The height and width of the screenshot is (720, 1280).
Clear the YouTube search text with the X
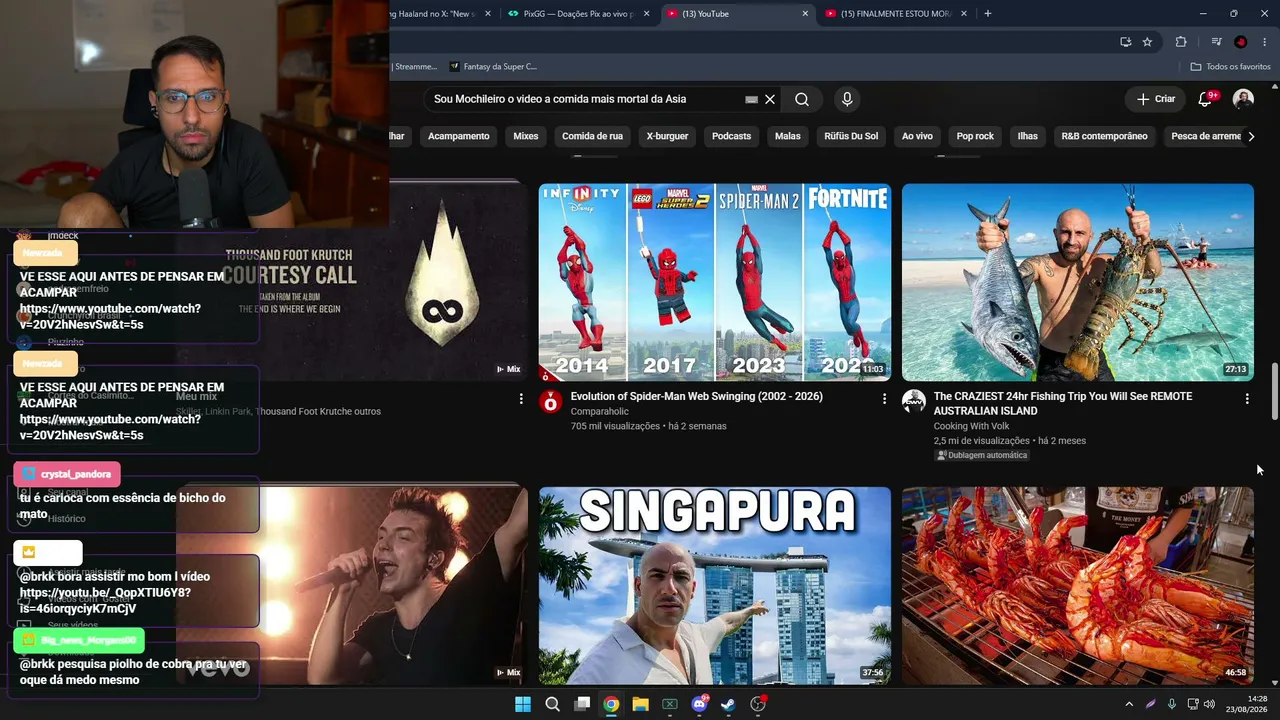770,99
